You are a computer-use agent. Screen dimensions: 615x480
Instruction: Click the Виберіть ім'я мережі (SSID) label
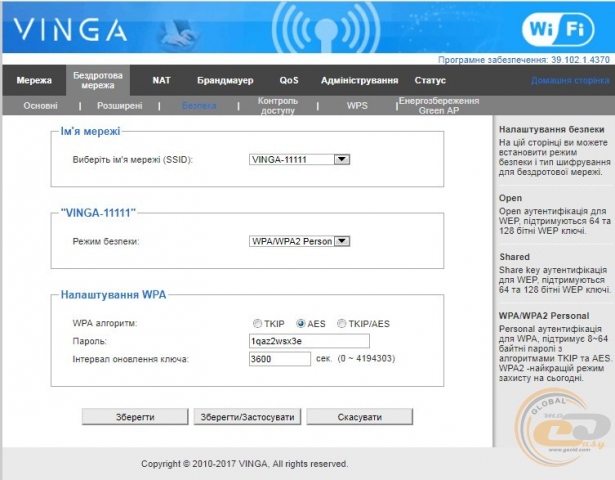(133, 160)
